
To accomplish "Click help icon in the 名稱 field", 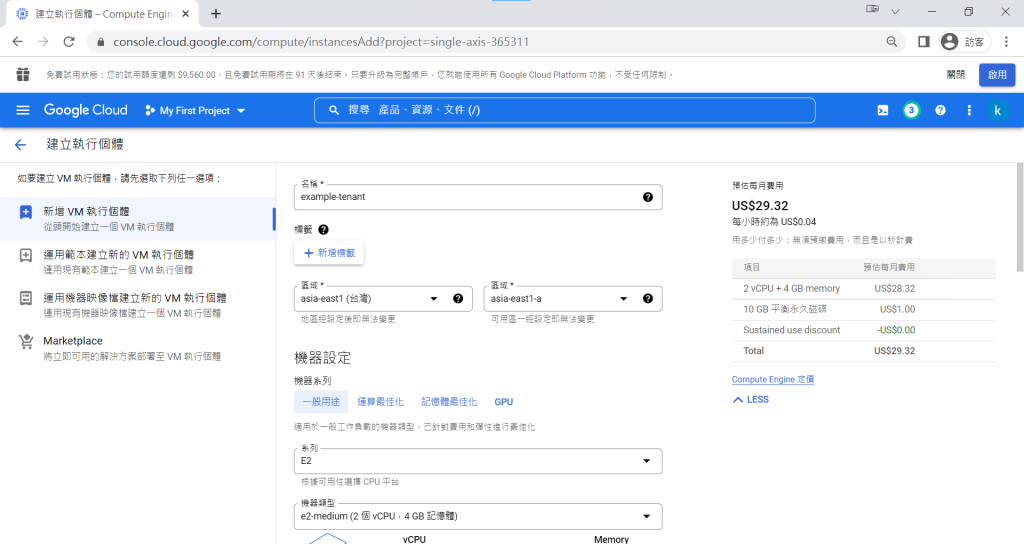I will 647,197.
